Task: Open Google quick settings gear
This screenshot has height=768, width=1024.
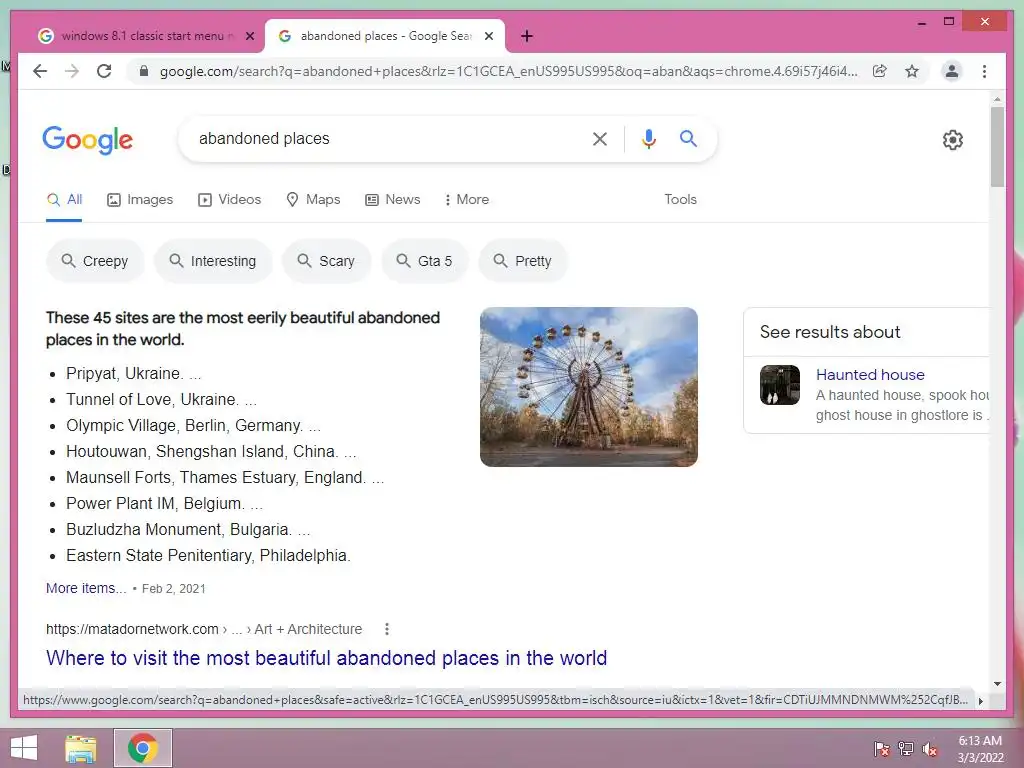Action: 953,140
